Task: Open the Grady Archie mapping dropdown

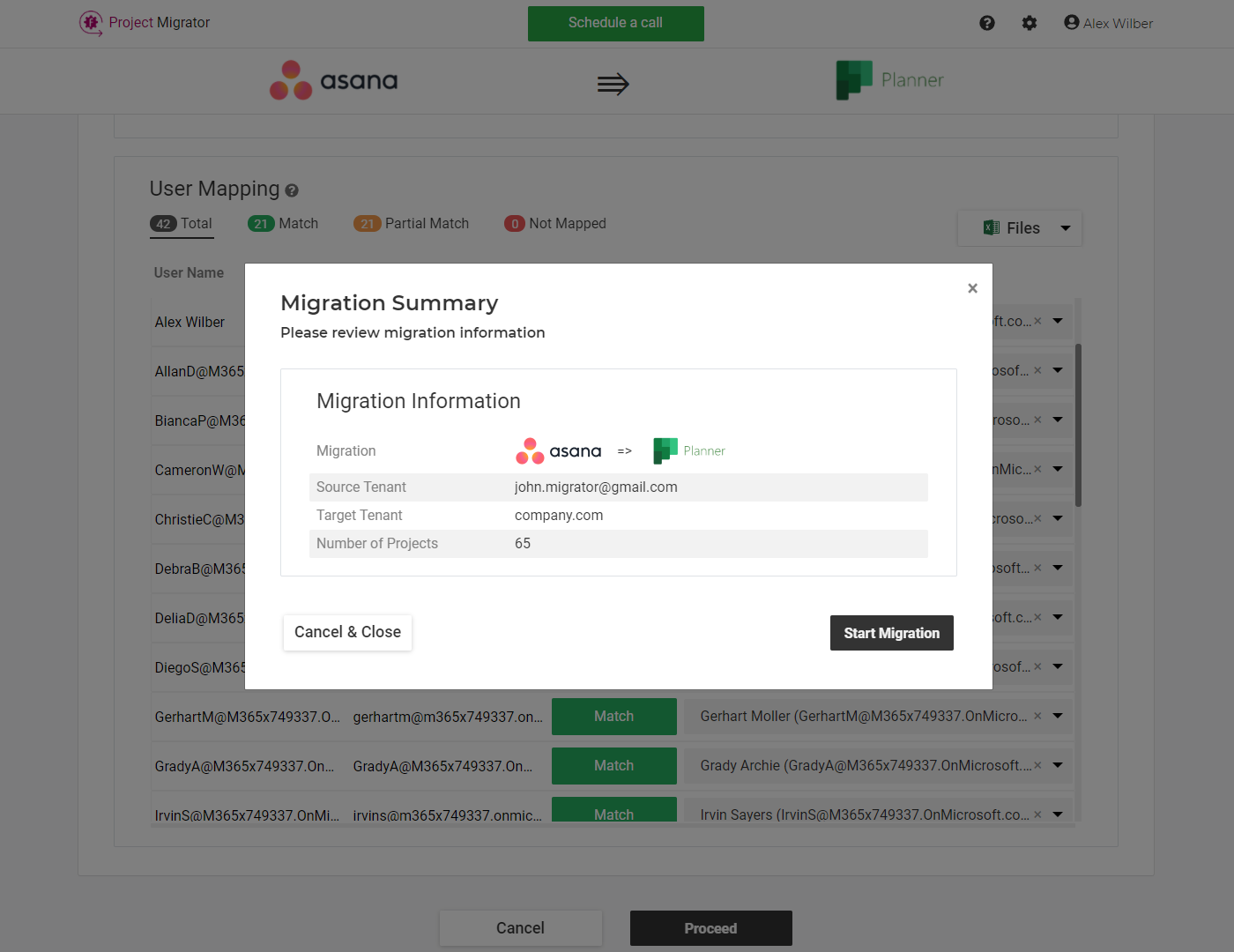Action: pyautogui.click(x=1056, y=765)
